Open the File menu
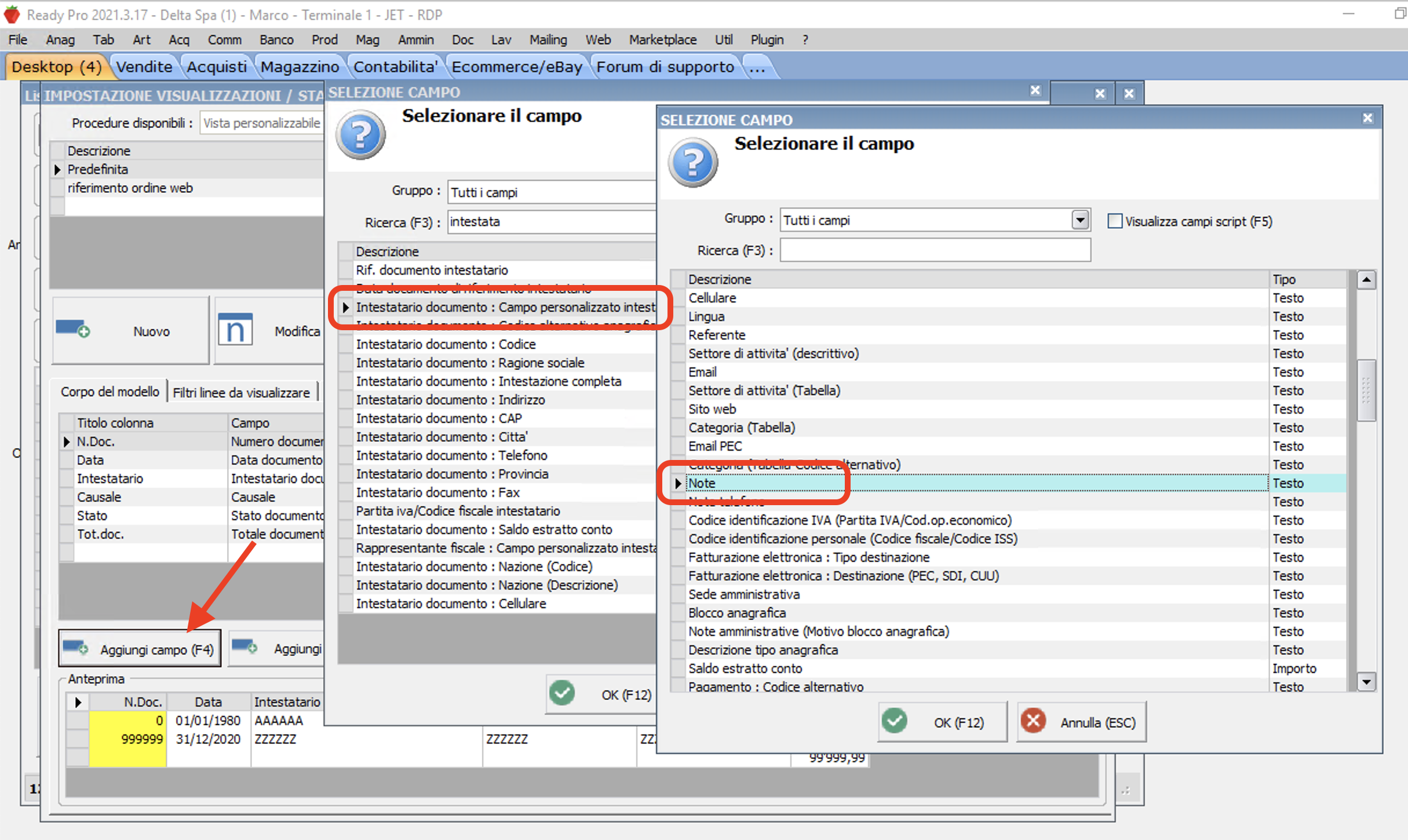This screenshot has width=1408, height=840. coord(18,40)
